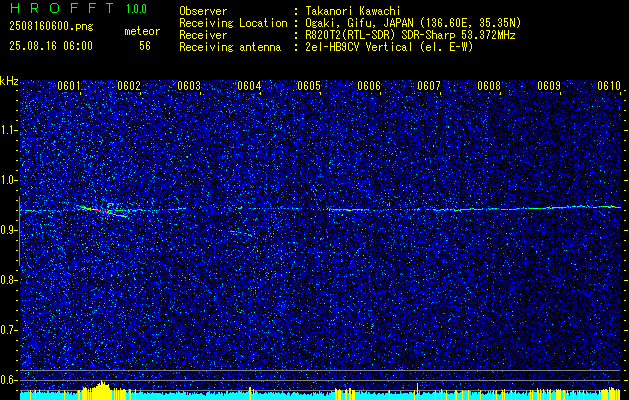
Task: Click the 0610 time marker
Action: point(609,86)
